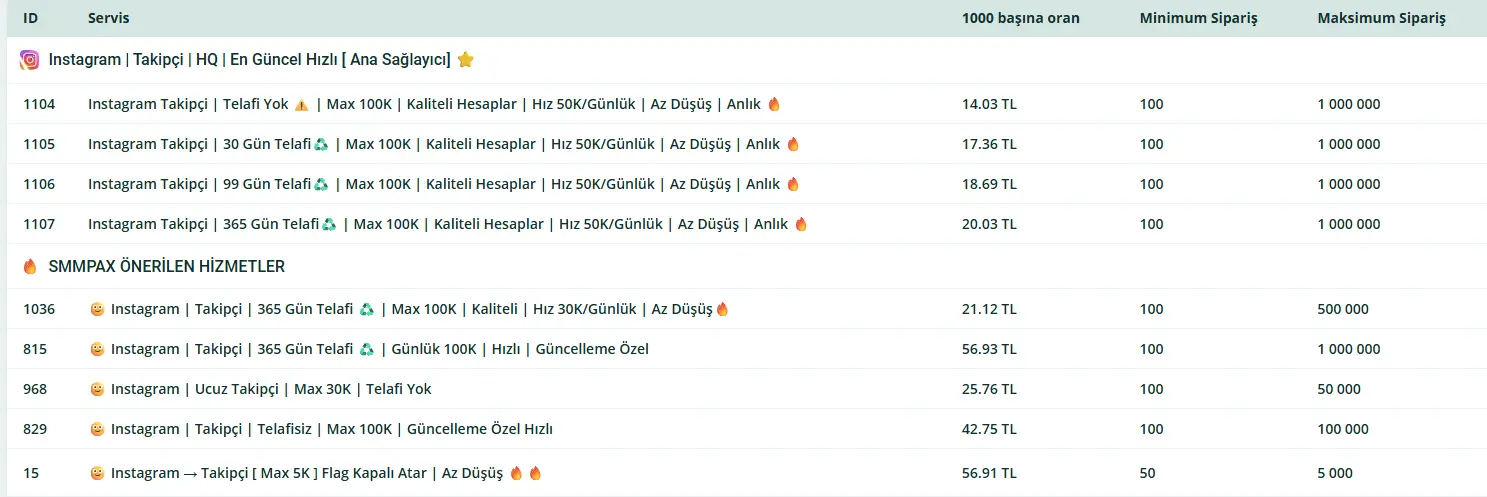
Task: Click the recycle icon beside 365 Gün Telafi in row 1107
Action: (329, 224)
